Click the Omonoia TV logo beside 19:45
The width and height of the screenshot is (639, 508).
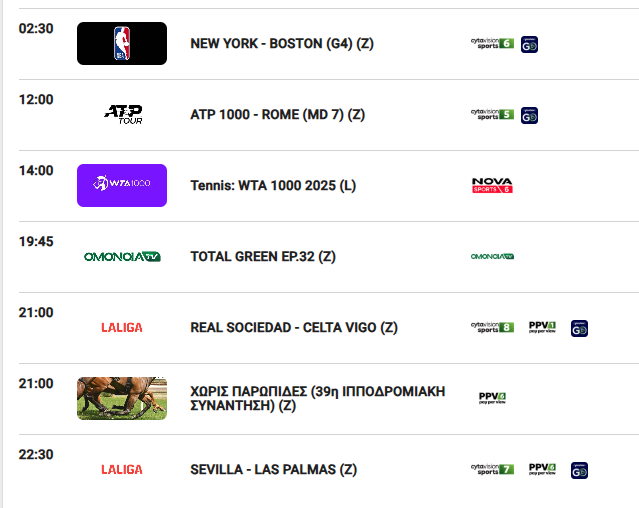122,257
